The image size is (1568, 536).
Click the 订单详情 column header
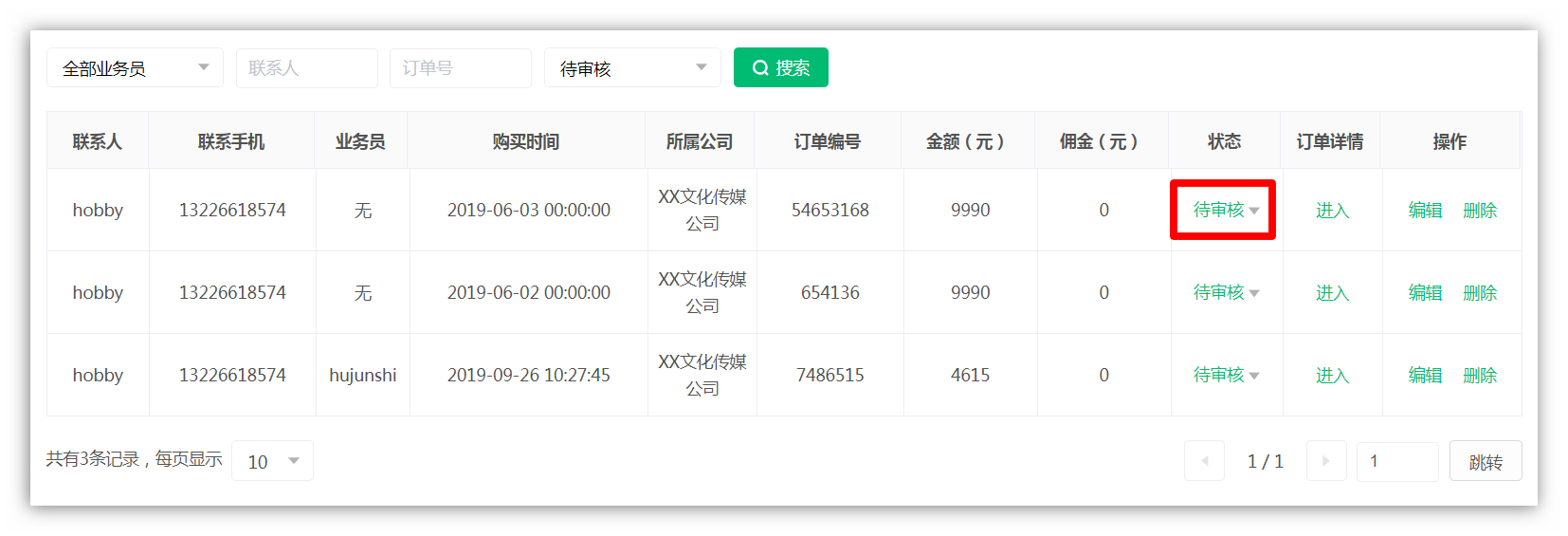[x=1330, y=141]
